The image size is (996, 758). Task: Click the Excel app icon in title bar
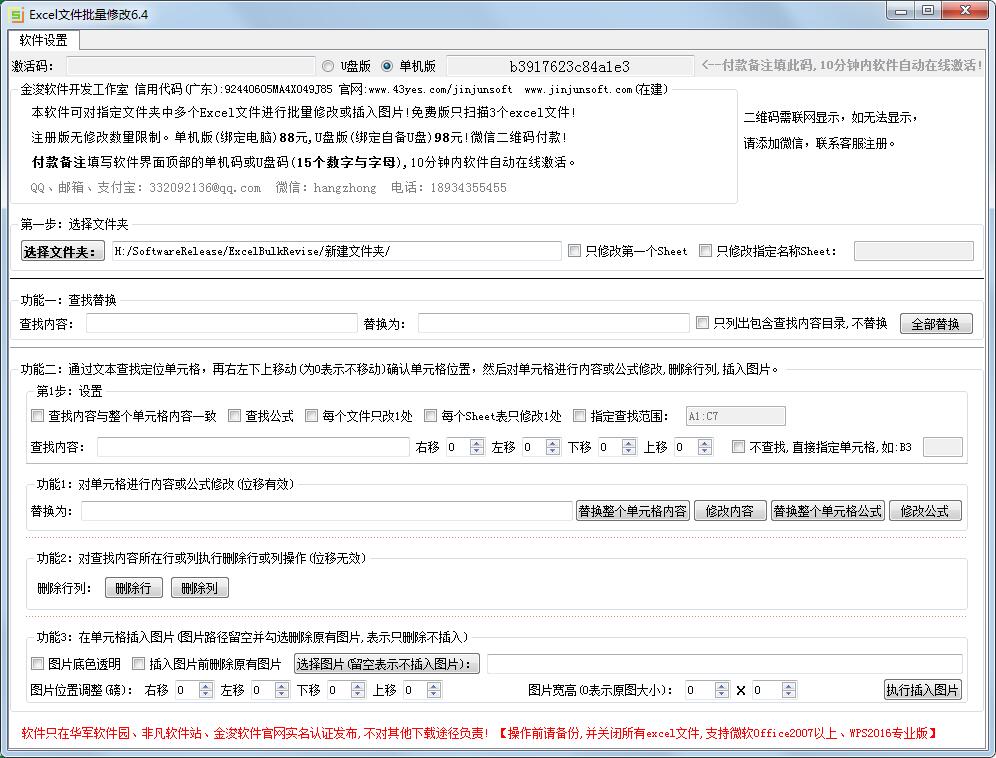[x=14, y=13]
